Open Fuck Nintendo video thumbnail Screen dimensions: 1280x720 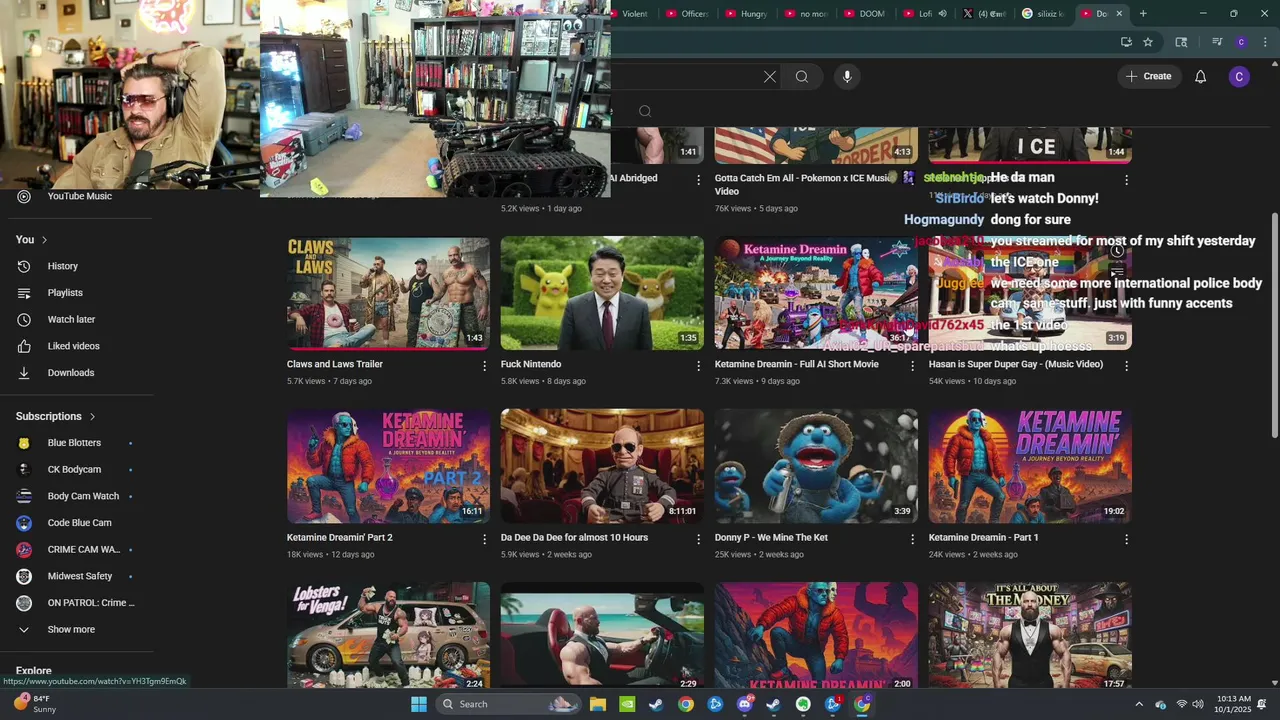[602, 293]
